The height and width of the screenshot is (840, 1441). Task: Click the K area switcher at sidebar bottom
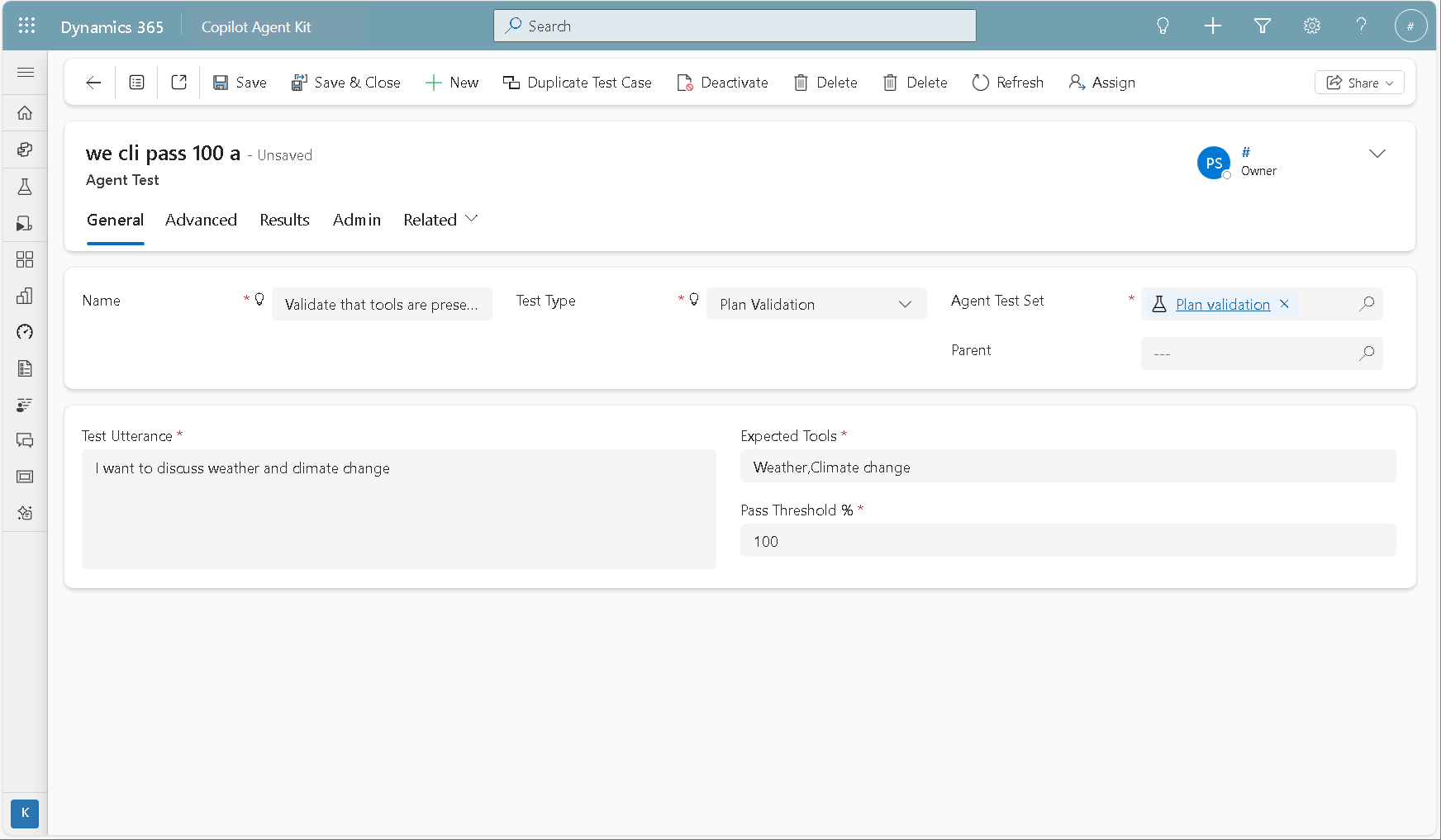tap(25, 813)
